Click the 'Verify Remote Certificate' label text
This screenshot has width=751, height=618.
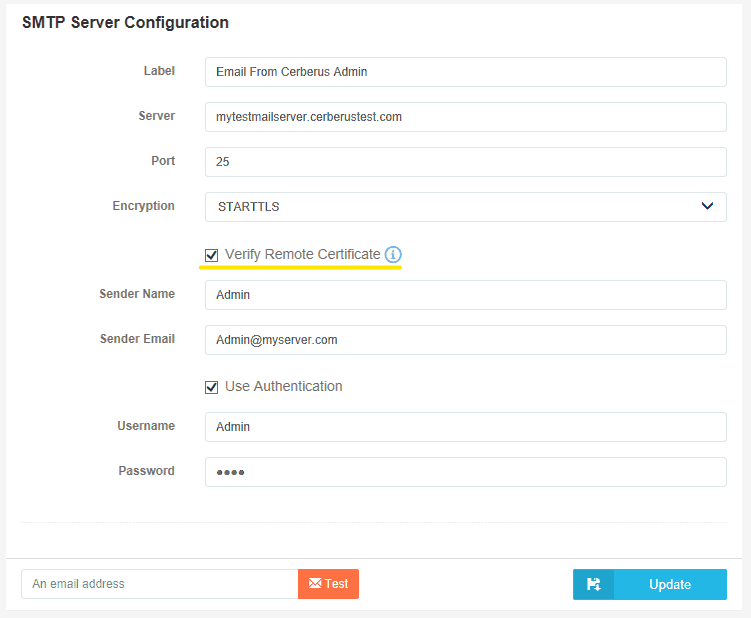coord(303,254)
